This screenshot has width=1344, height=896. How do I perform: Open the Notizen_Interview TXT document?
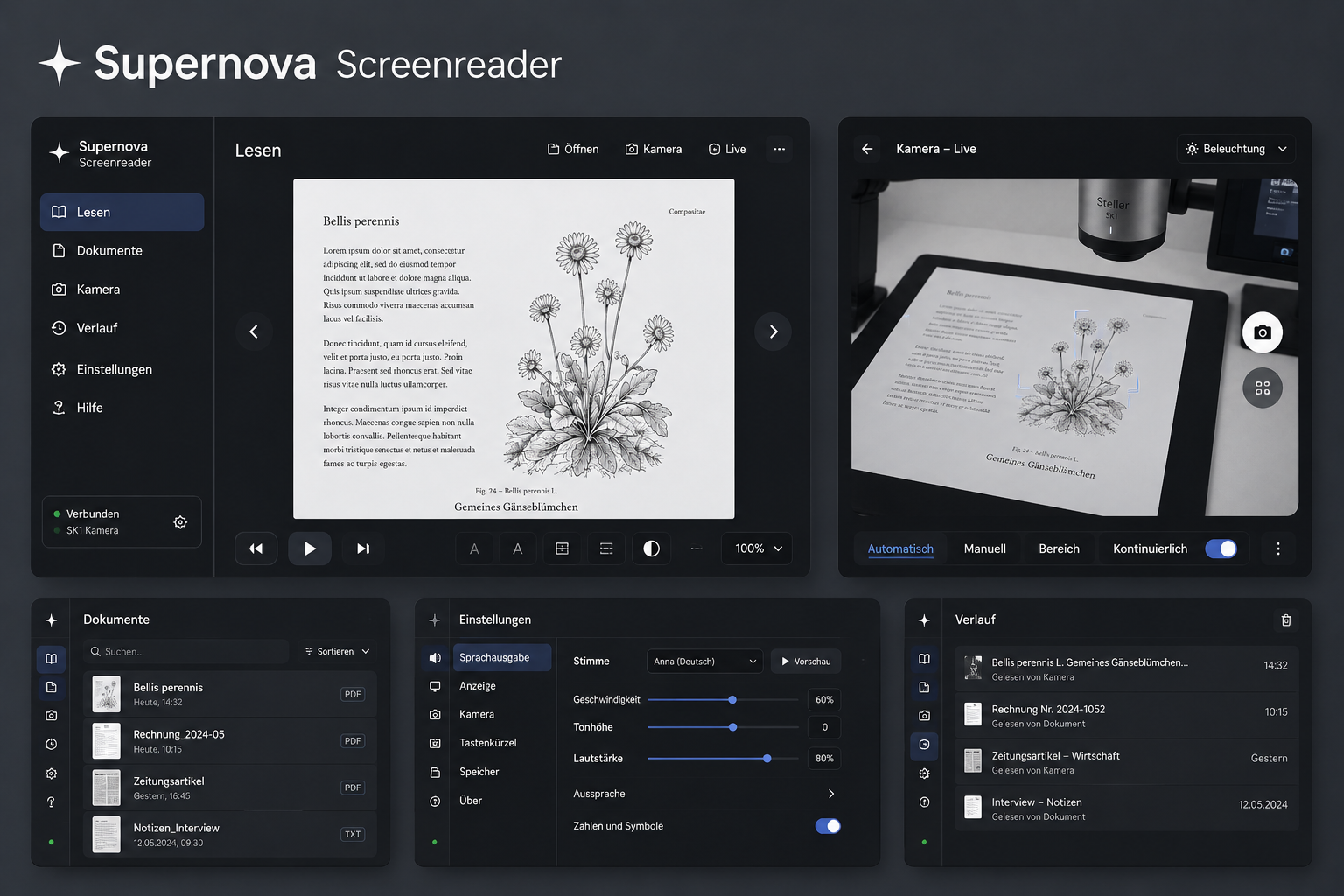(229, 835)
